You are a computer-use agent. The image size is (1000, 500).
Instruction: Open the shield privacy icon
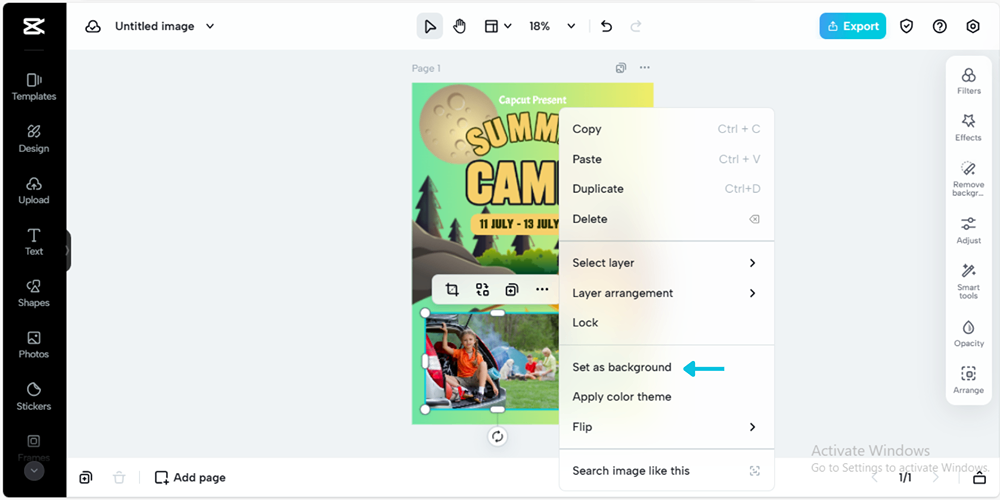click(906, 26)
